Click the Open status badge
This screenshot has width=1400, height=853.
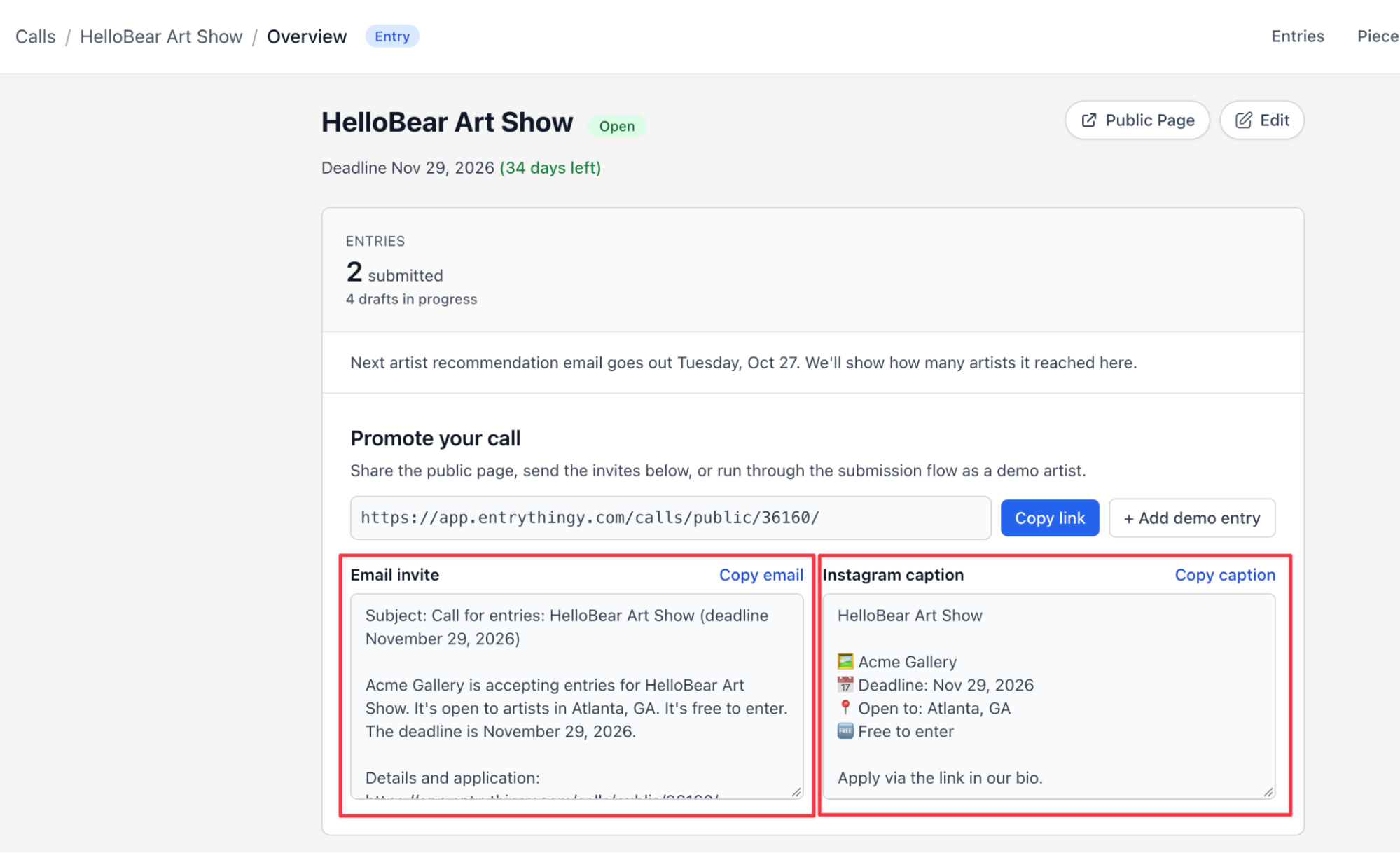click(617, 126)
